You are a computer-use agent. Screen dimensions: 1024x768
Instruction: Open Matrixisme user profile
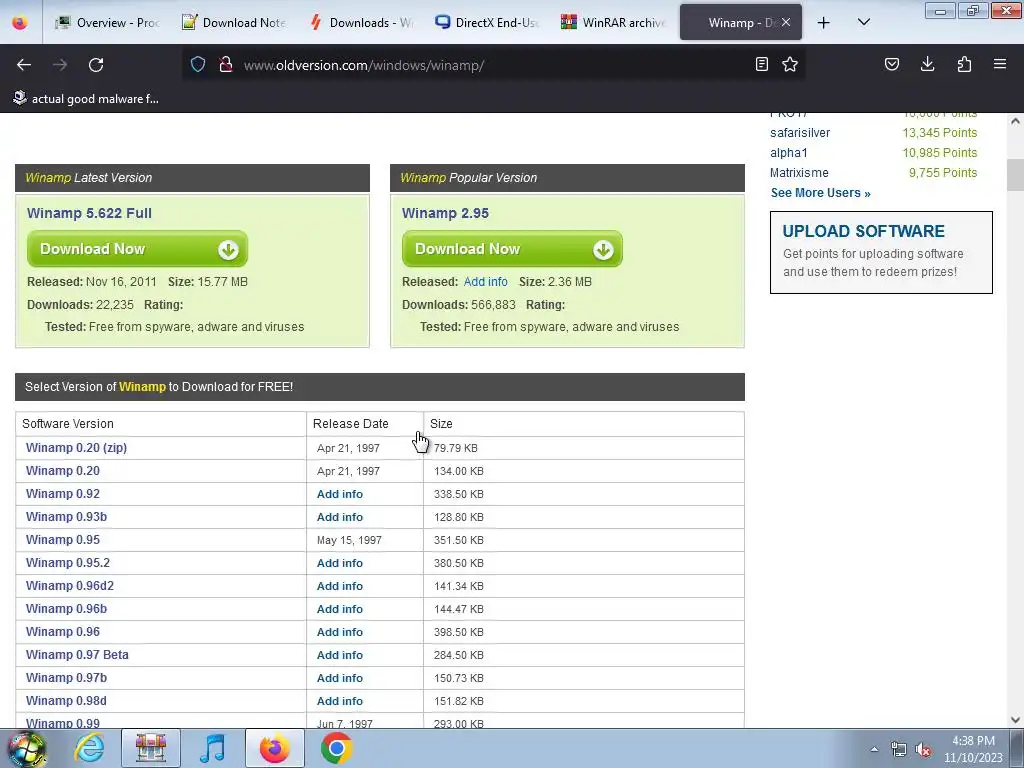[799, 173]
